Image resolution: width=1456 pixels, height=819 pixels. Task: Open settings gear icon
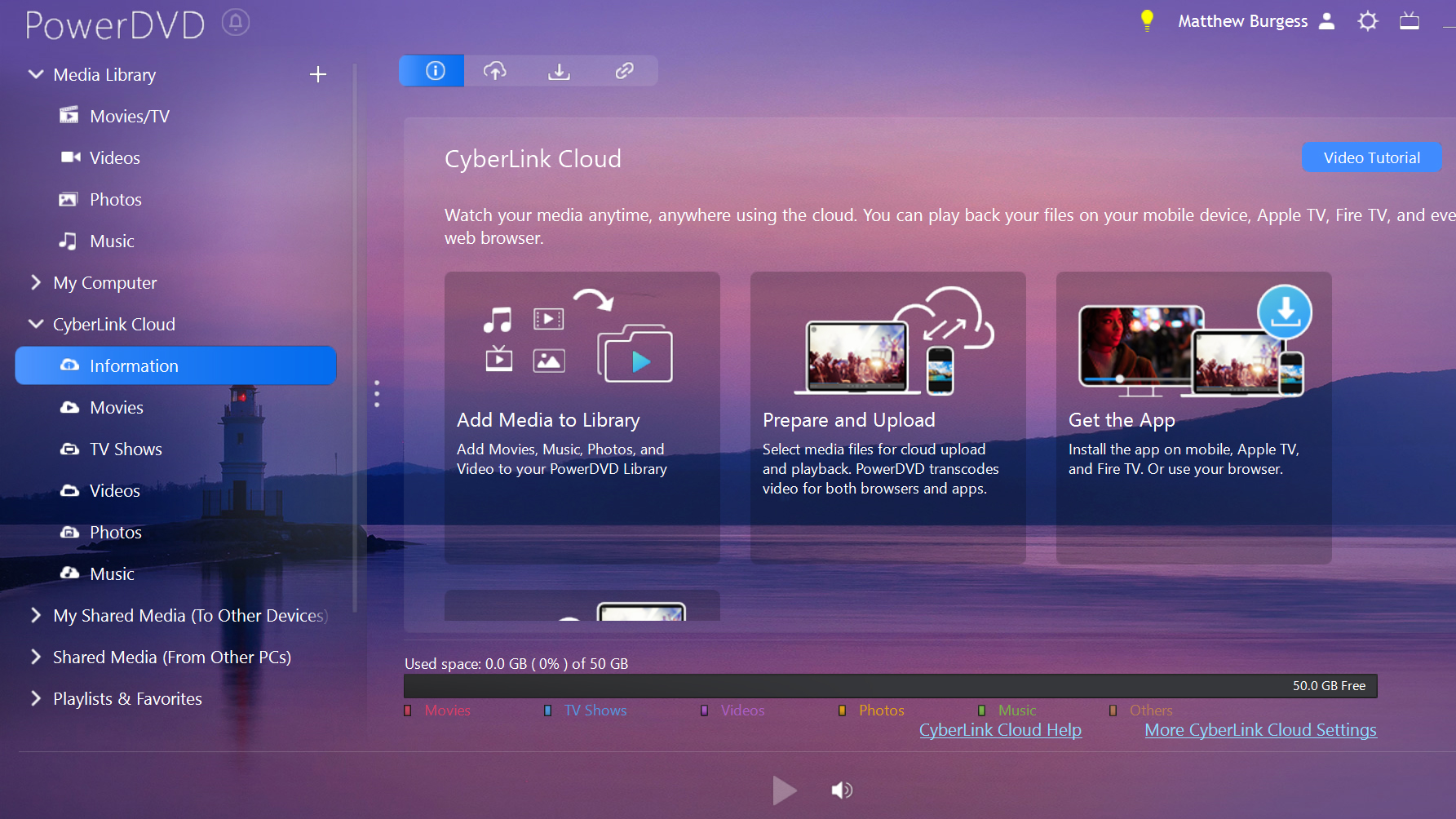[x=1368, y=21]
